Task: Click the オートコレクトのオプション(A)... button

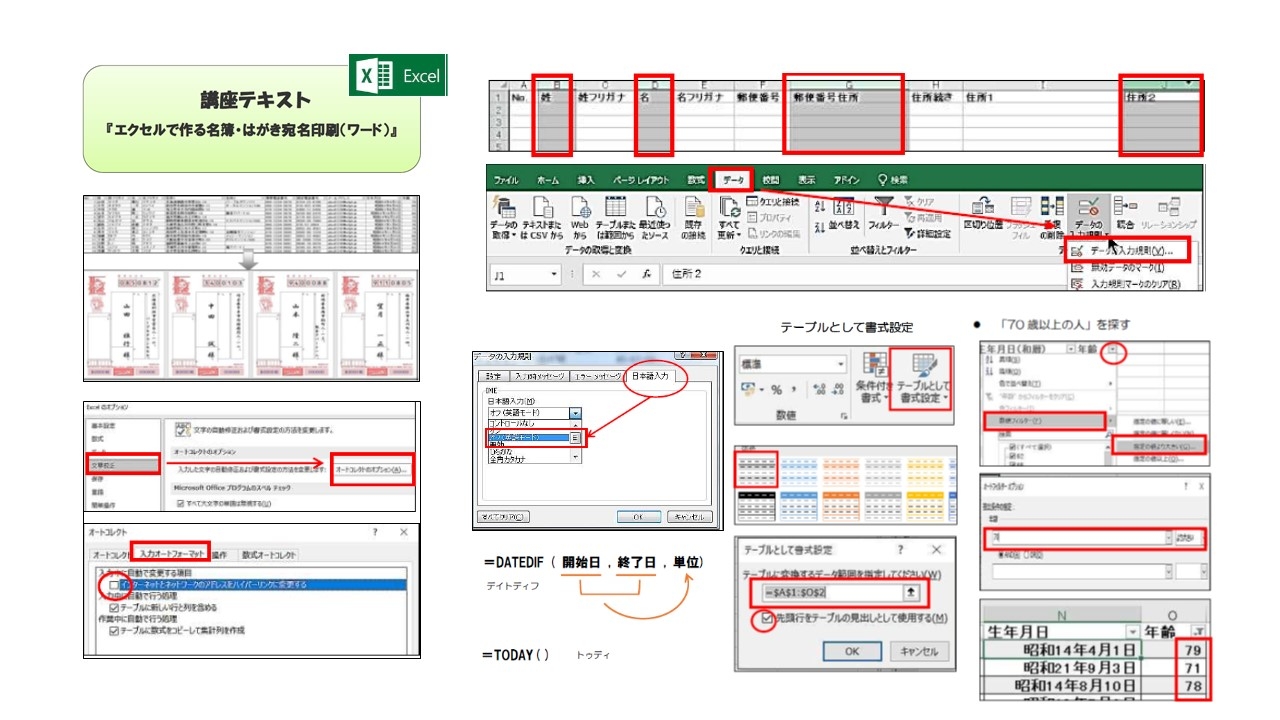Action: pos(371,469)
